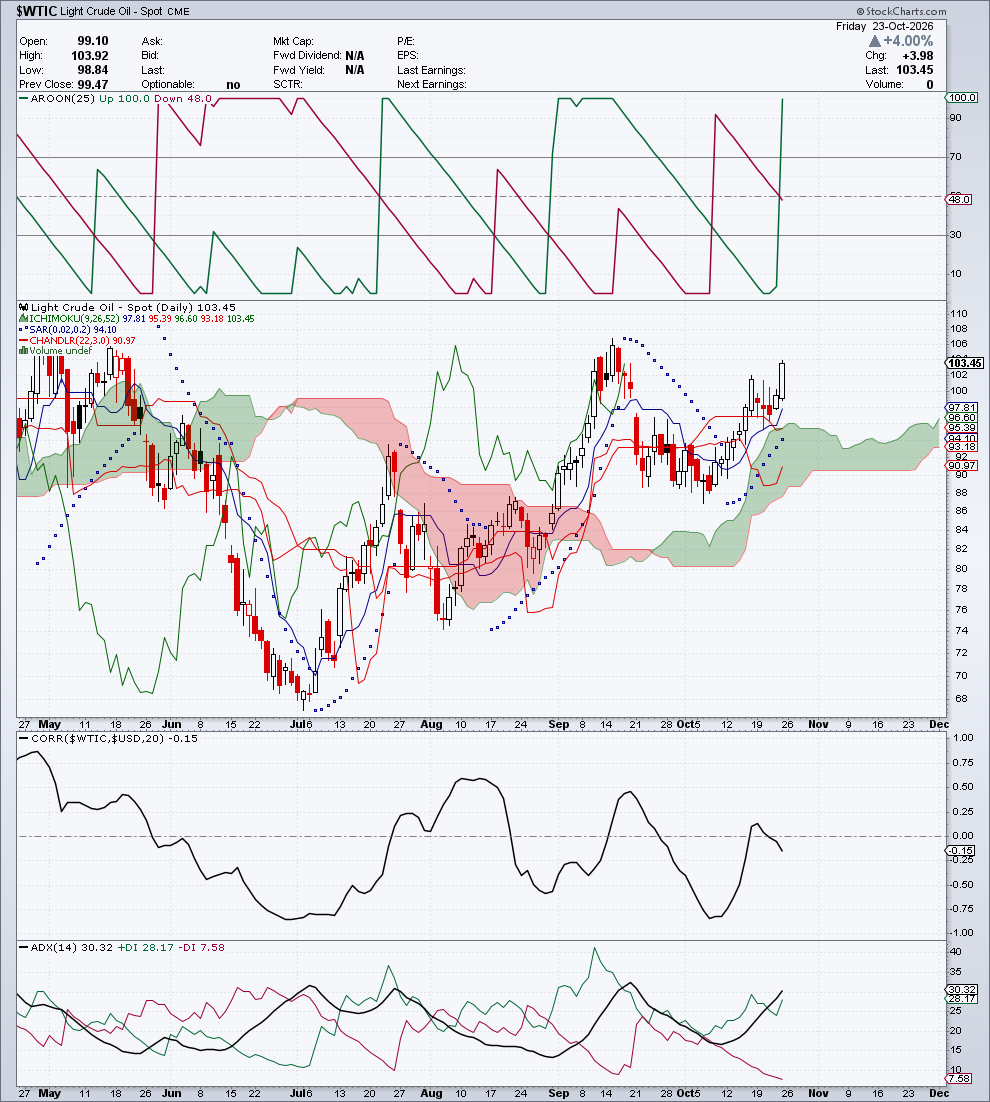Click 'Aug' on the price chart date axis
This screenshot has width=990, height=1102.
(431, 724)
